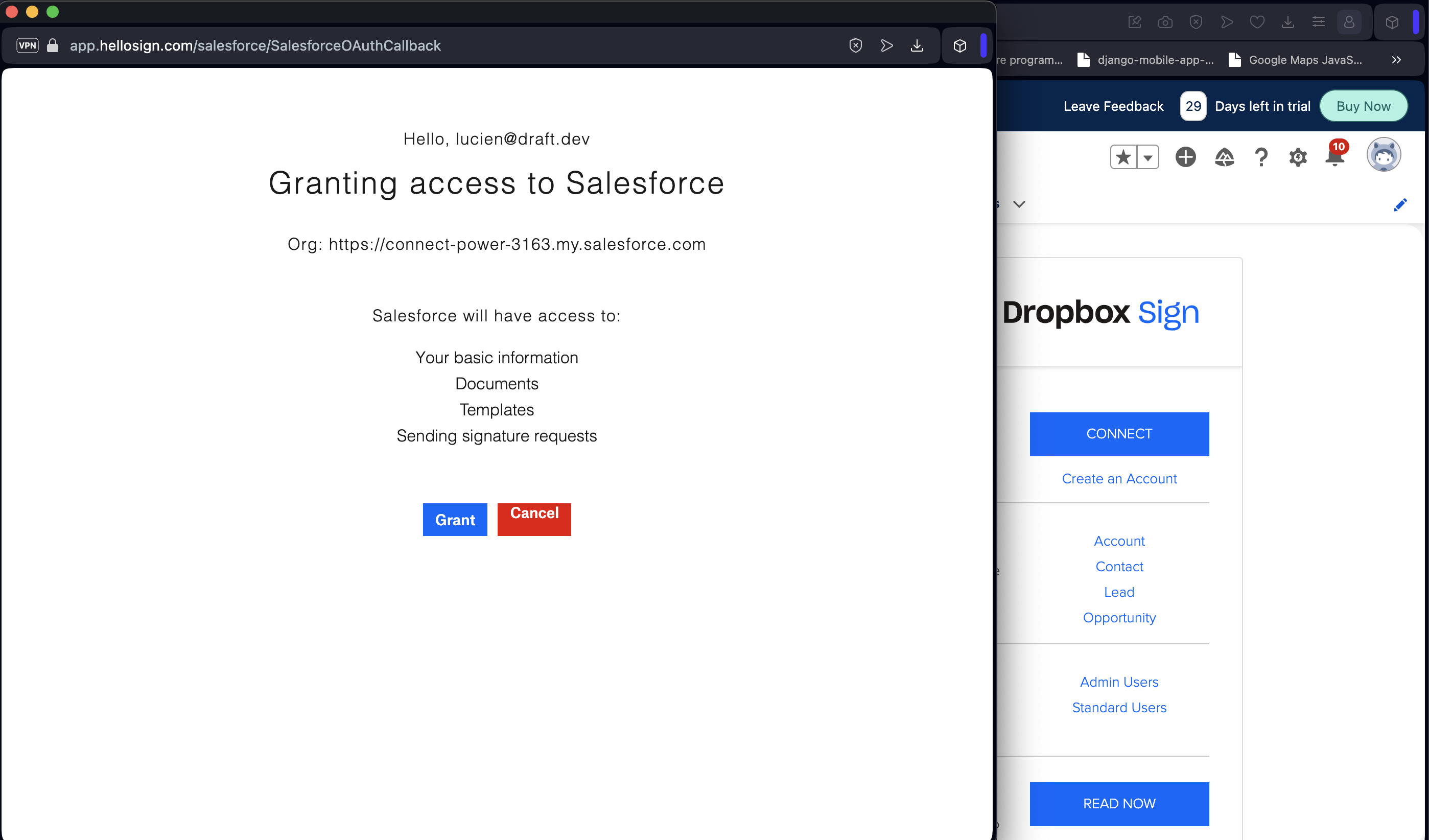Click the VPN badge in the popup address bar
Viewport: 1429px width, 840px height.
27,45
